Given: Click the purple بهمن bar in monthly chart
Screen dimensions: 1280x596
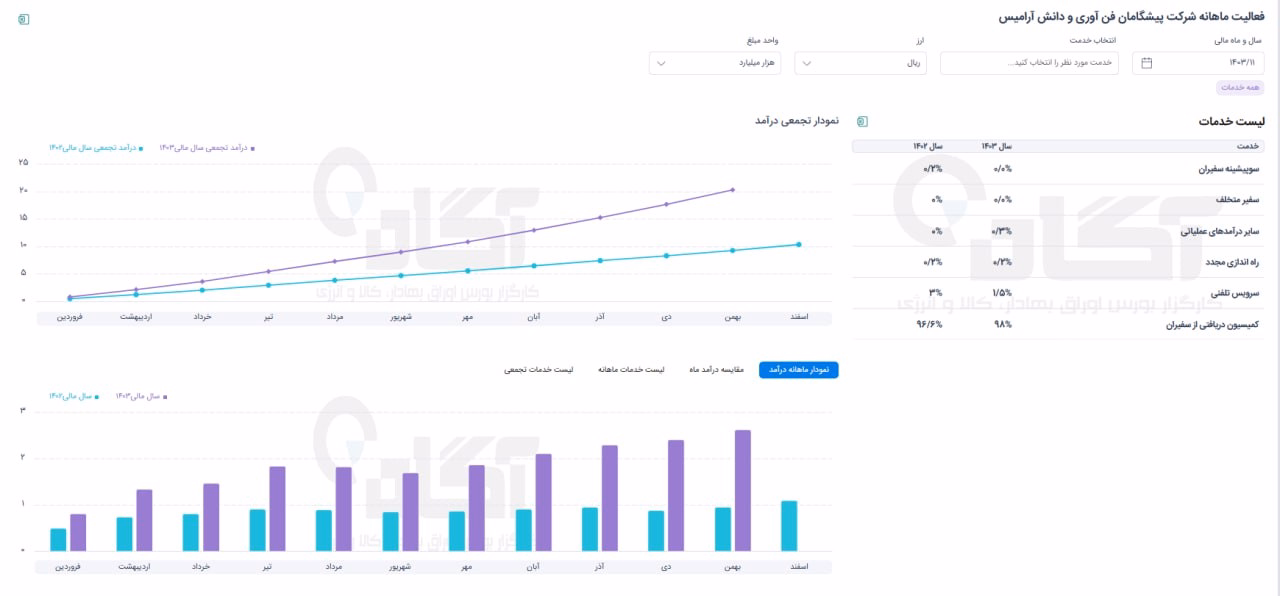Looking at the screenshot, I should (742, 491).
